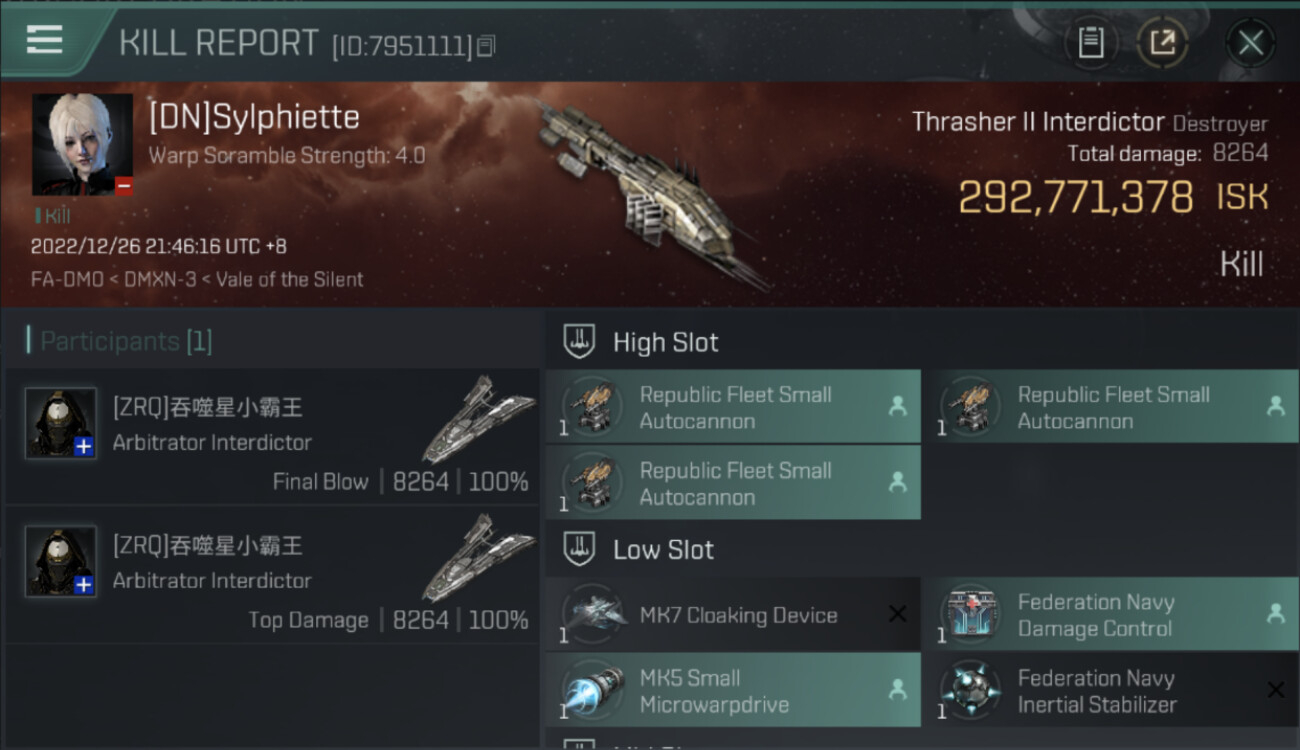View Sylphiette's pilot portrait
The image size is (1300, 750).
point(82,144)
